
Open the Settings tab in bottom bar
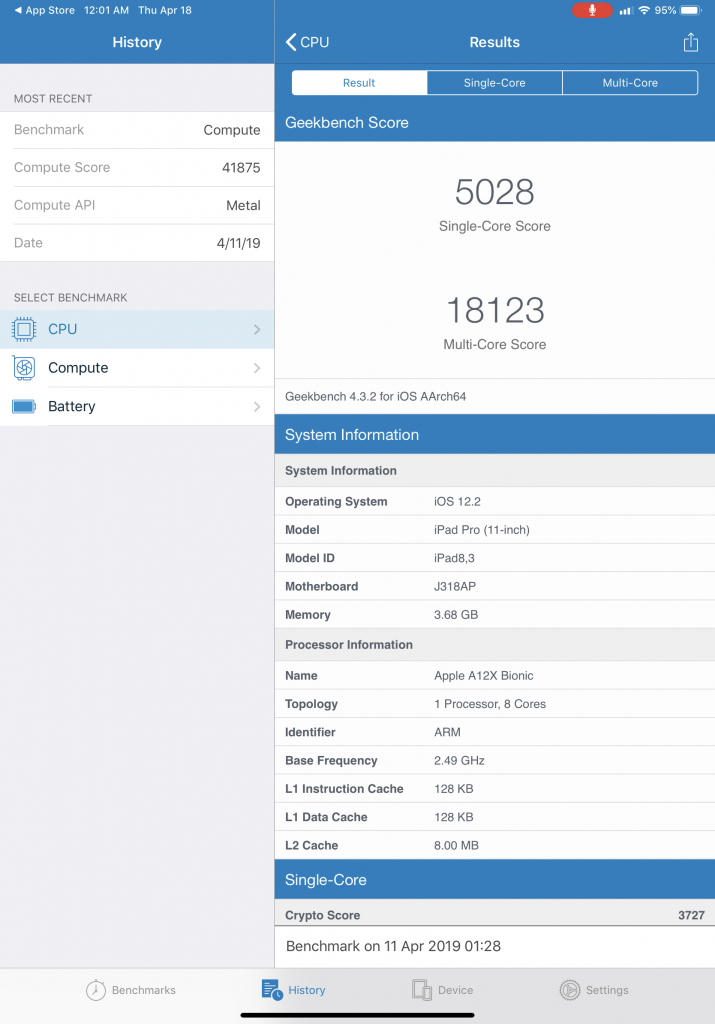[594, 990]
